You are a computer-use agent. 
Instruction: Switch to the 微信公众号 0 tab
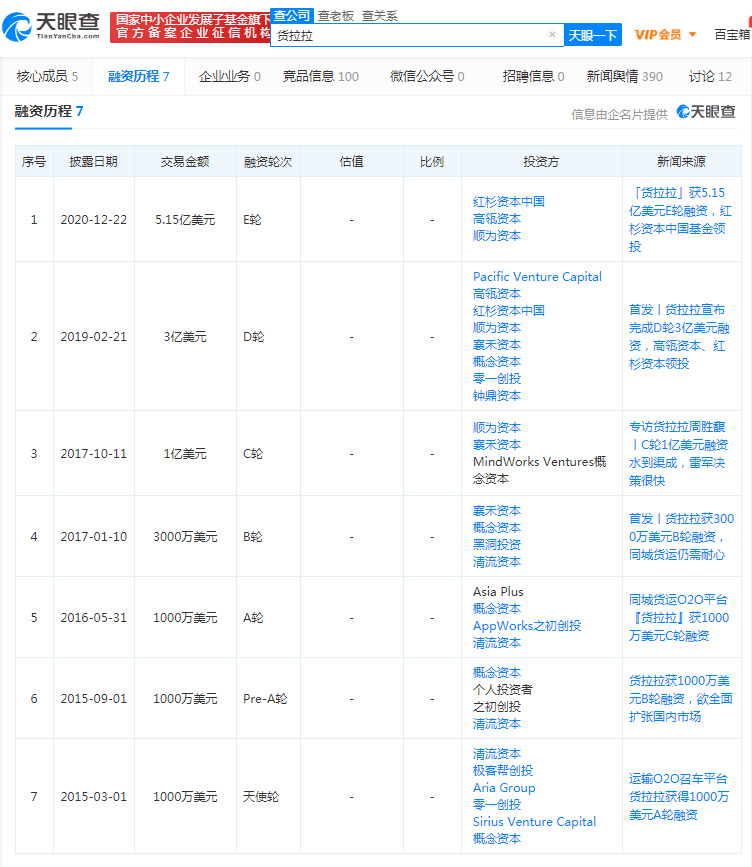pyautogui.click(x=427, y=76)
